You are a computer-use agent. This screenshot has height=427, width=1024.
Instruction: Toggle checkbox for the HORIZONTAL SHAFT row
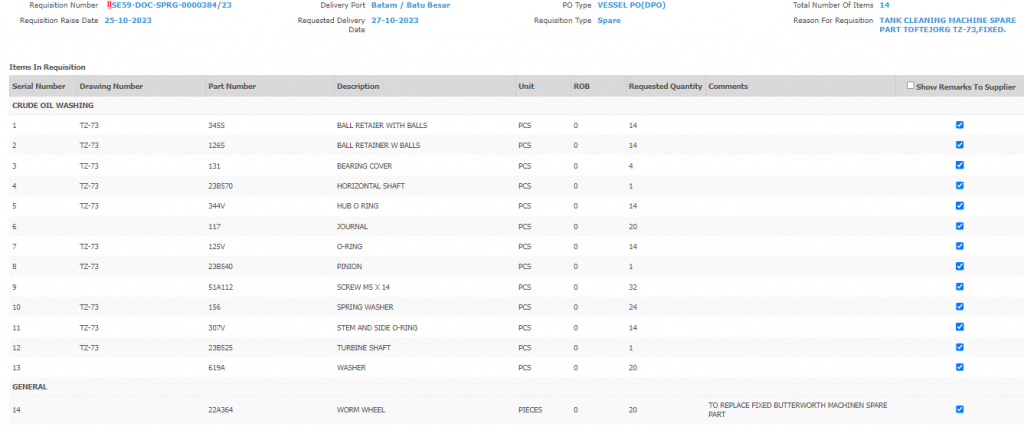tap(960, 185)
